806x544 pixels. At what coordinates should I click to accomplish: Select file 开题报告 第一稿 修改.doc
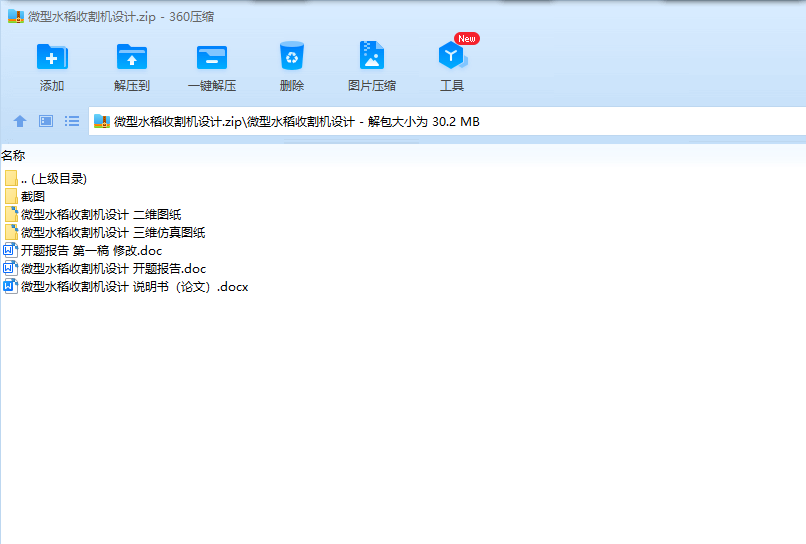(83, 250)
